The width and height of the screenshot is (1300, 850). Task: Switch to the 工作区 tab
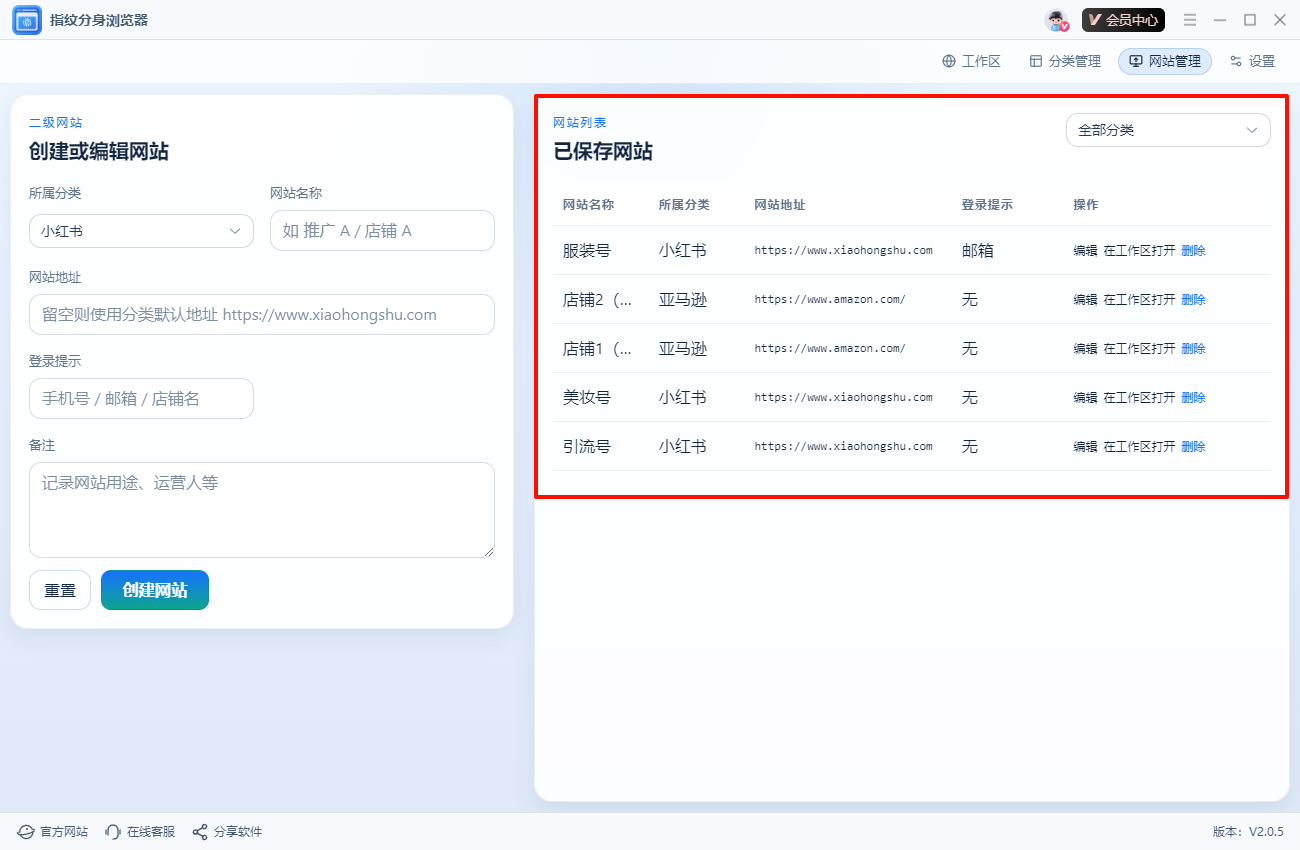971,61
